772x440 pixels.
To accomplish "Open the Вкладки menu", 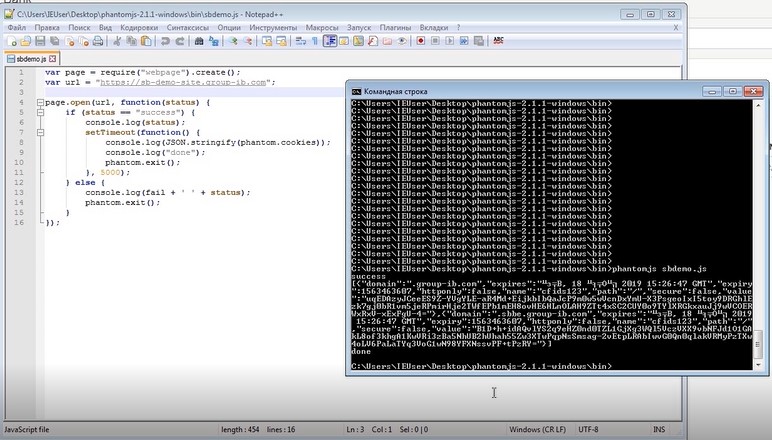I will pyautogui.click(x=434, y=28).
